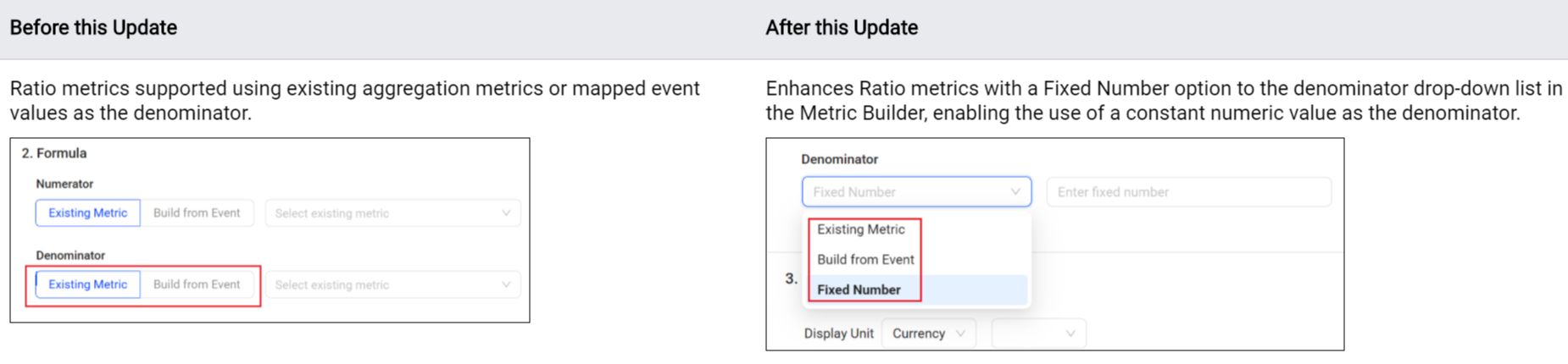Click the left Denominator metric dropdown chevron

tap(506, 284)
